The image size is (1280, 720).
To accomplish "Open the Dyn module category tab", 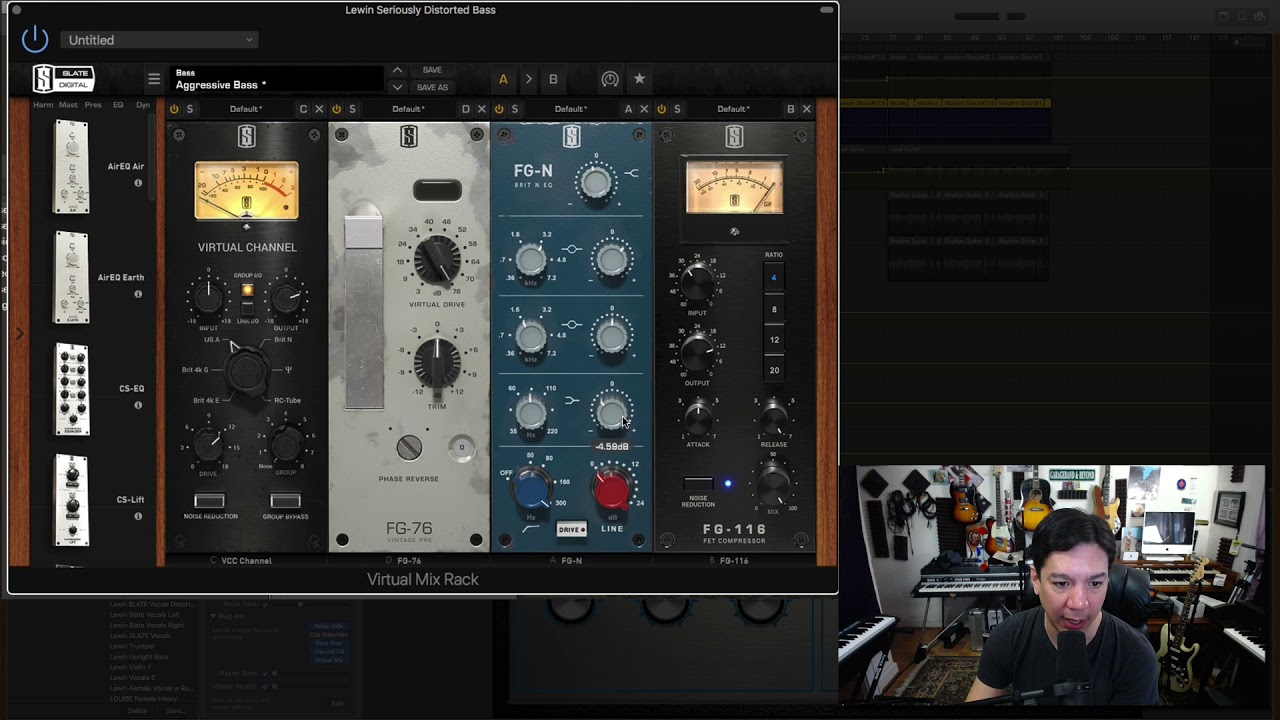I will tap(142, 105).
